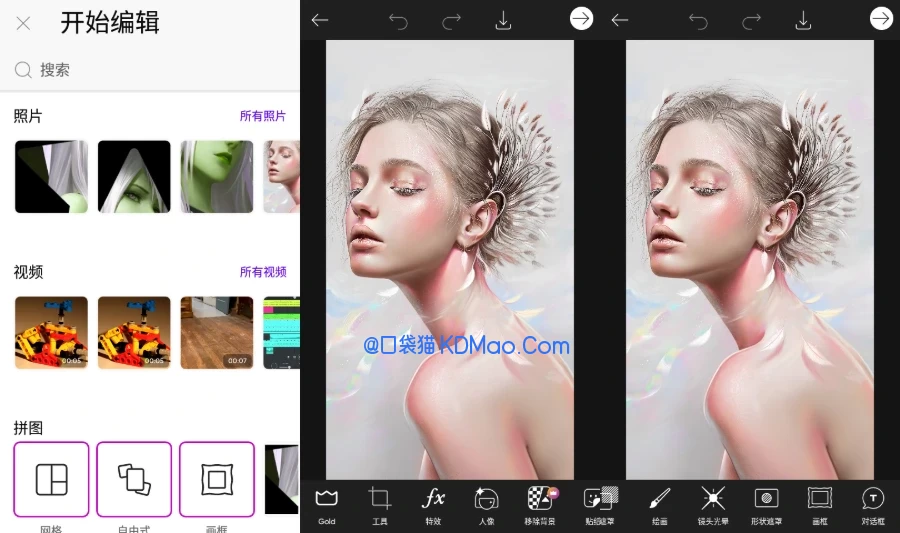Open the 贴纸遮罩 sticker mask tool
This screenshot has height=533, width=900.
coord(600,505)
